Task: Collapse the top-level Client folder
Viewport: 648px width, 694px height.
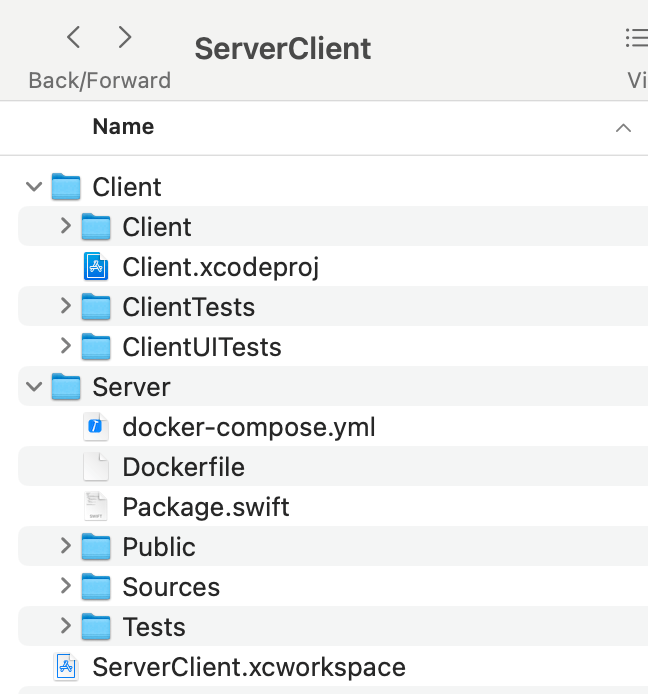Action: [x=35, y=187]
